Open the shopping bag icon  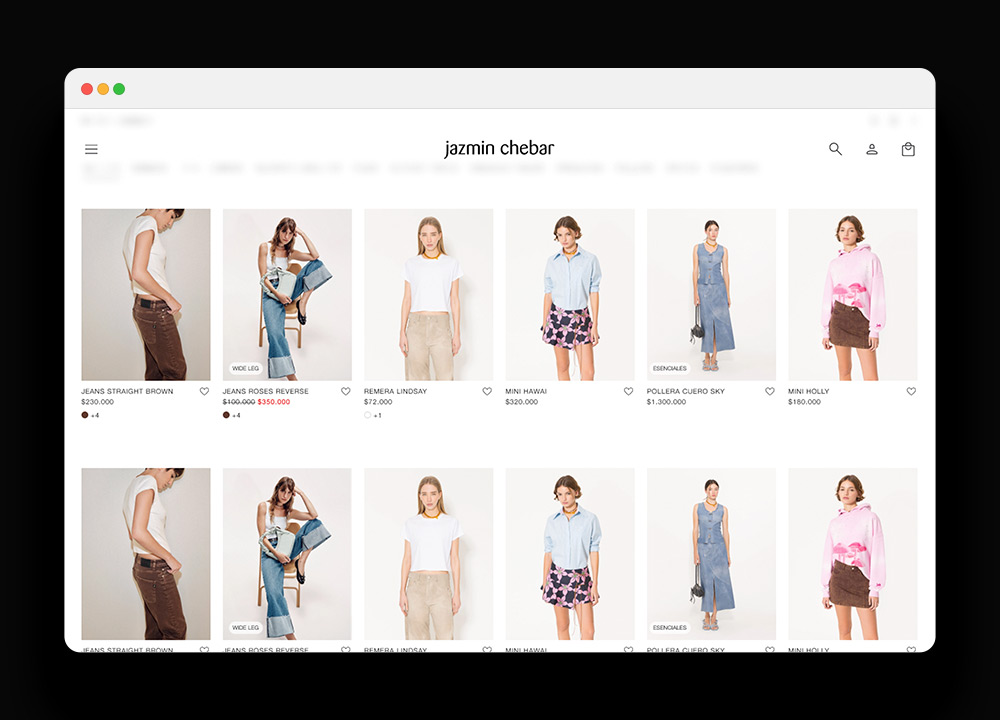click(908, 149)
